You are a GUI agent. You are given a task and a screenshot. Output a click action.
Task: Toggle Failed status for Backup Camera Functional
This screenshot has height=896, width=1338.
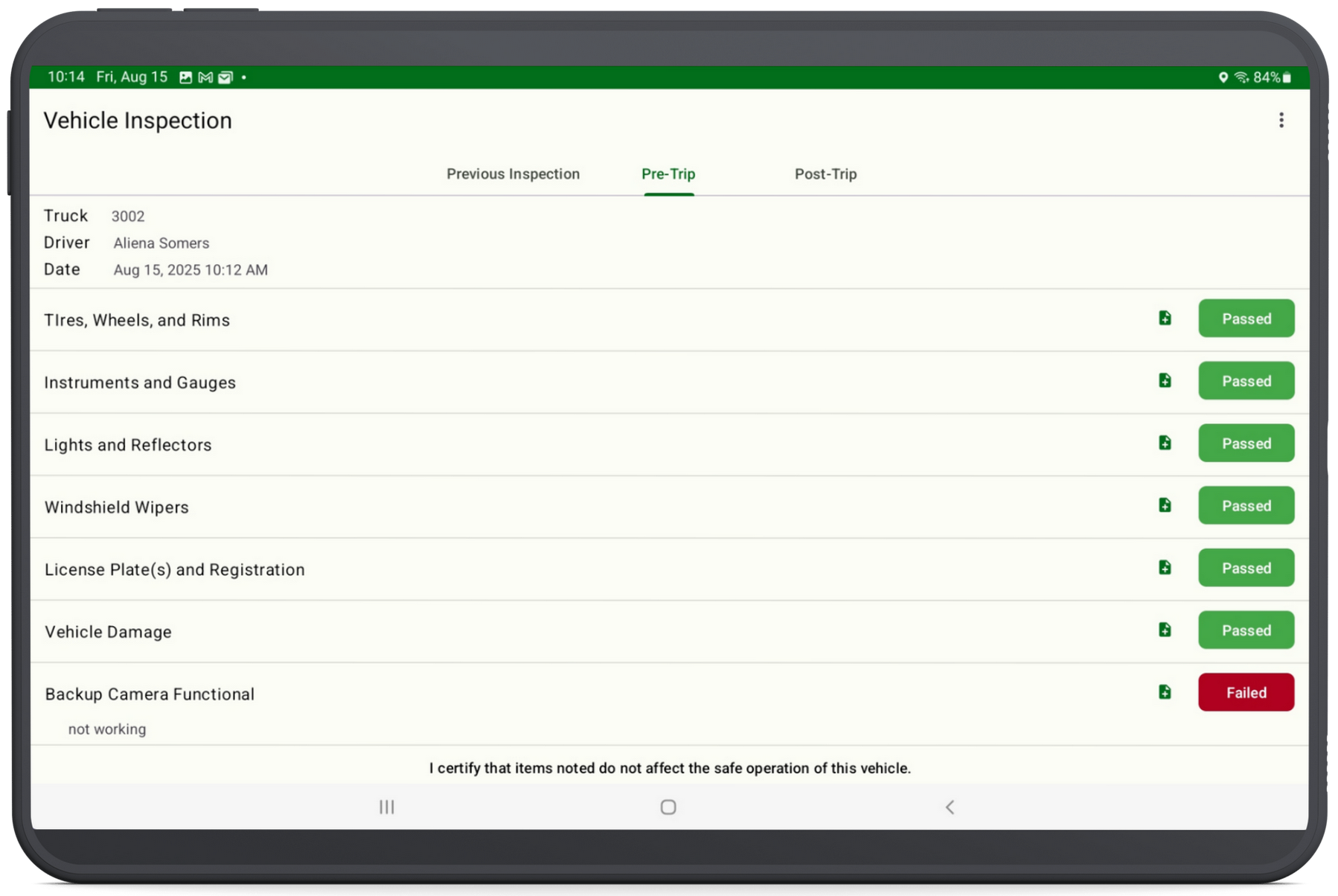tap(1246, 693)
